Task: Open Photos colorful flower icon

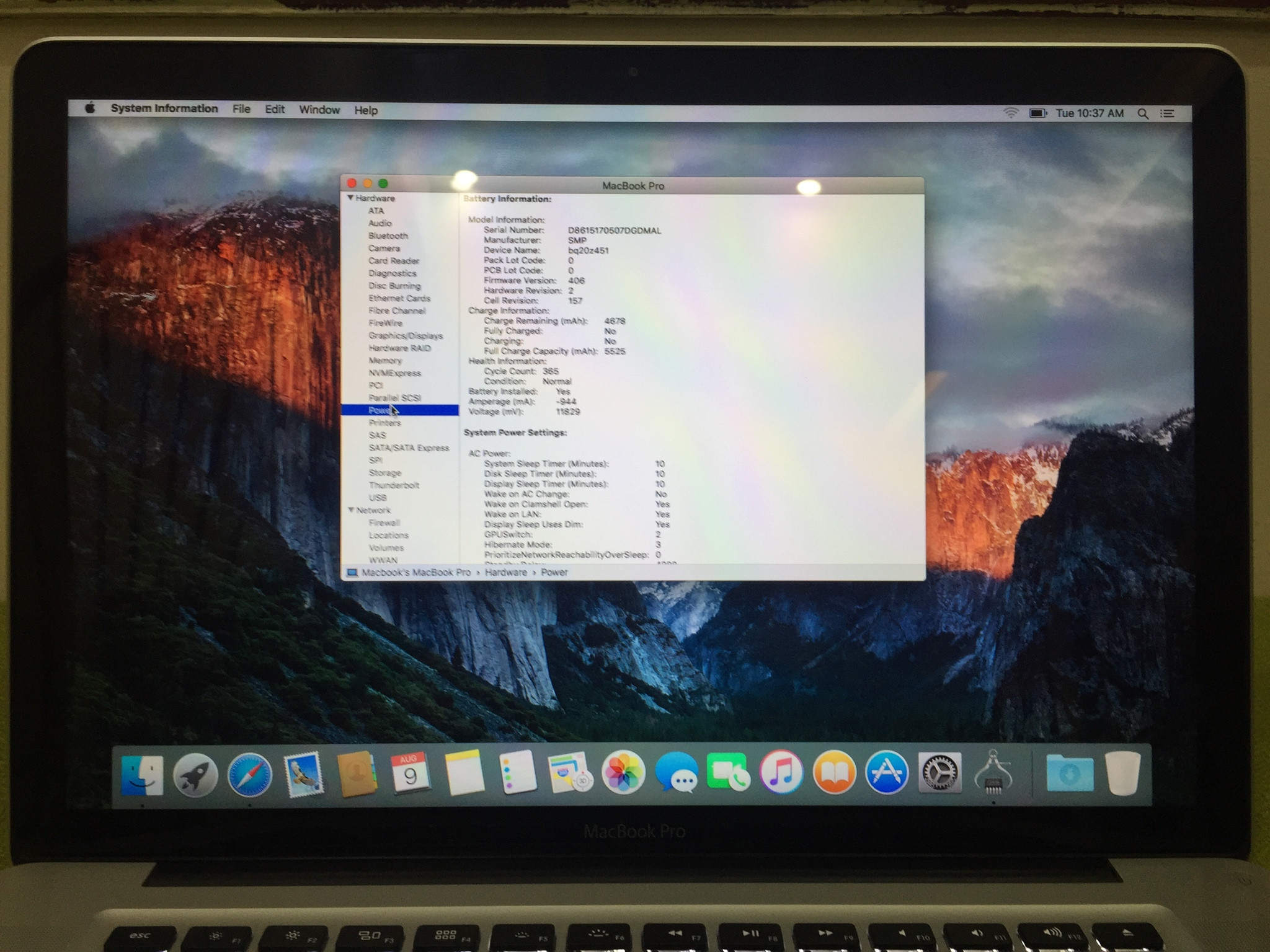Action: pyautogui.click(x=623, y=772)
